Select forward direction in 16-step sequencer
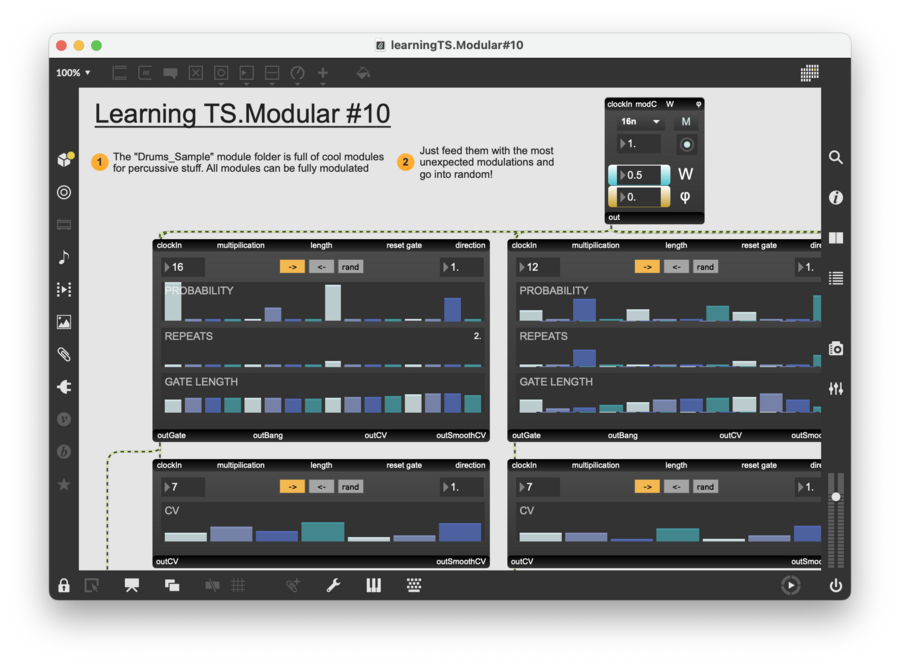900x665 pixels. click(292, 267)
